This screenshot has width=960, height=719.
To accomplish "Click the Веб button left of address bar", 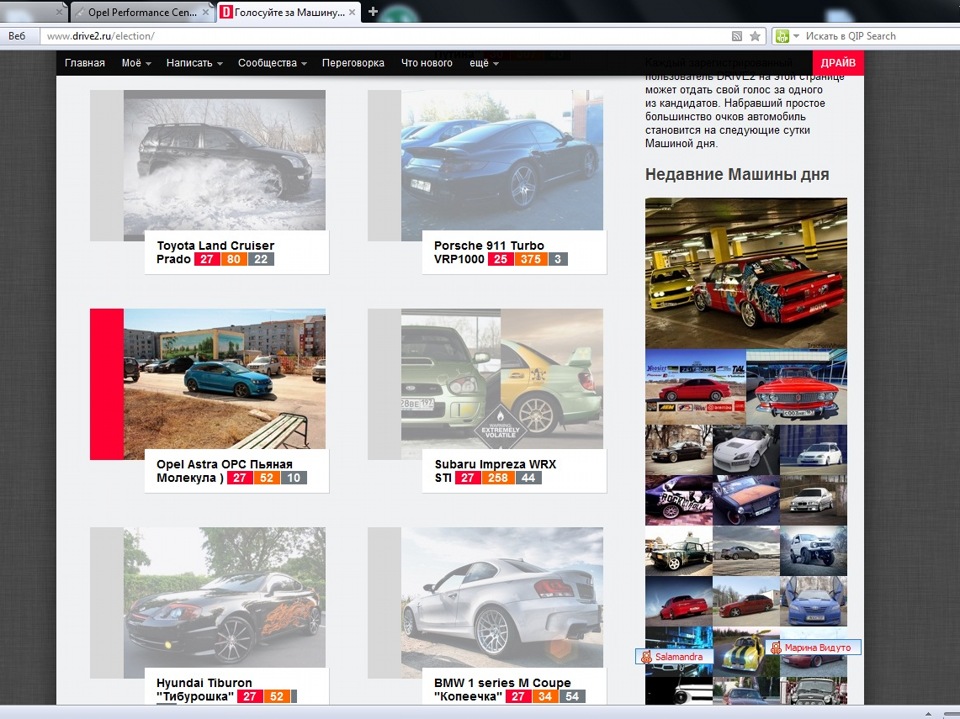I will click(17, 36).
